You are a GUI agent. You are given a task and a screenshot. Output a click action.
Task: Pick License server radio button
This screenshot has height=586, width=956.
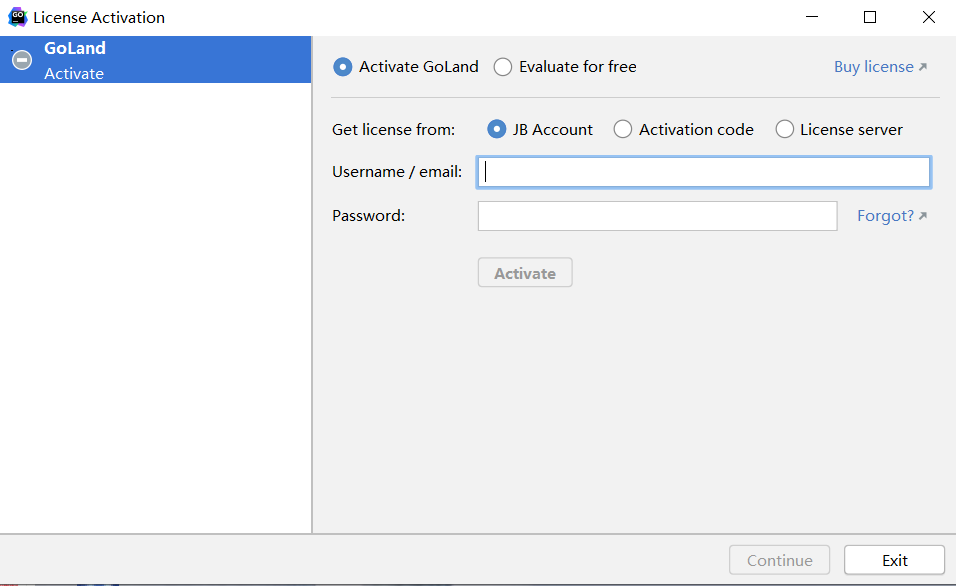(785, 129)
